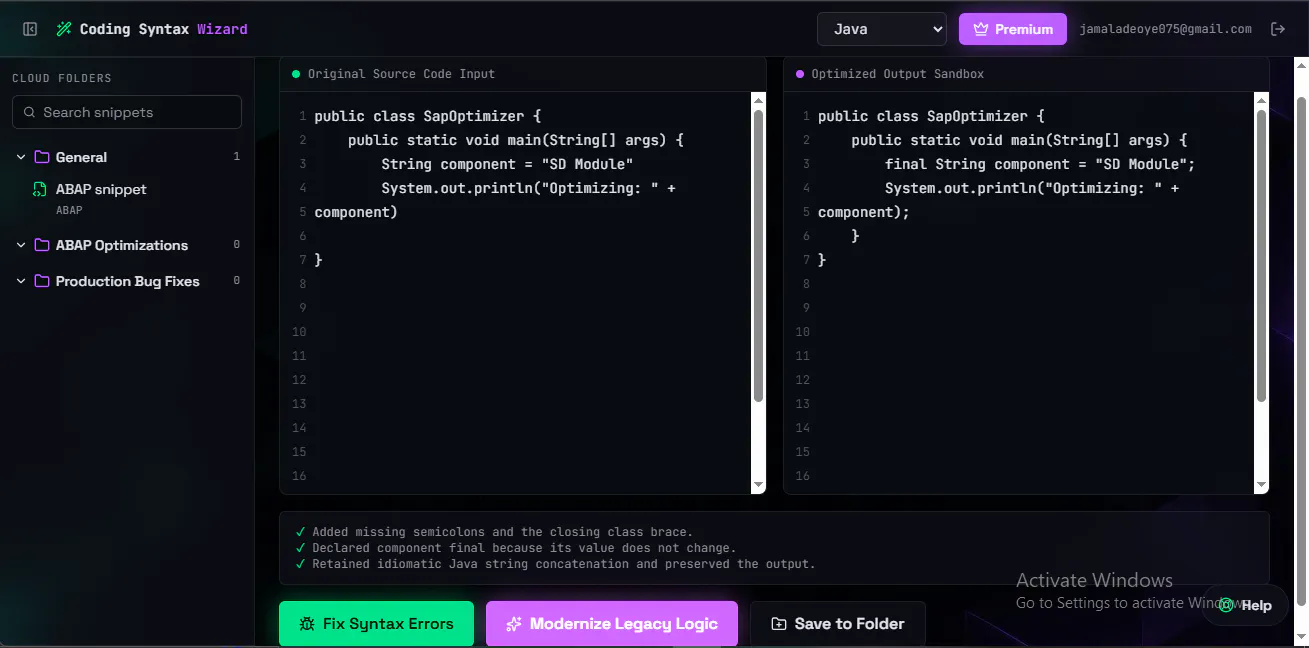Viewport: 1309px width, 648px height.
Task: Open the Help button
Action: pyautogui.click(x=1245, y=605)
